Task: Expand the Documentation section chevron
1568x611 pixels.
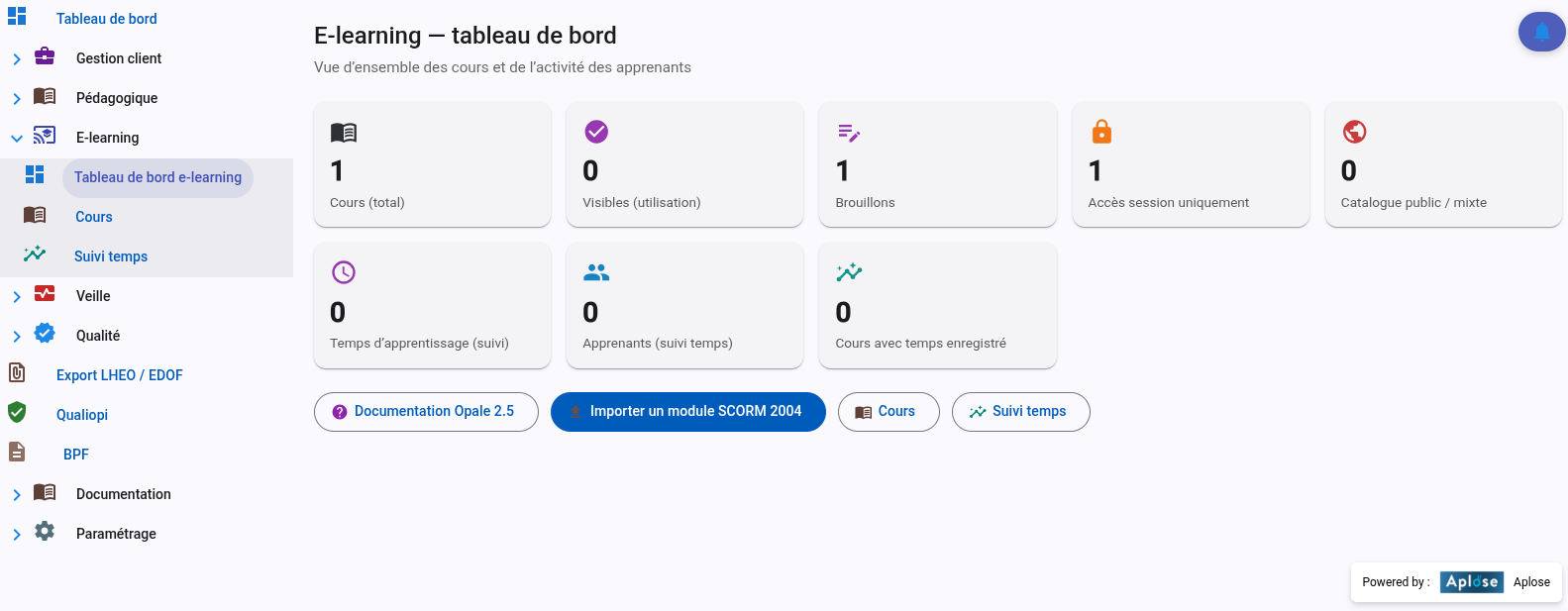Action: point(17,495)
